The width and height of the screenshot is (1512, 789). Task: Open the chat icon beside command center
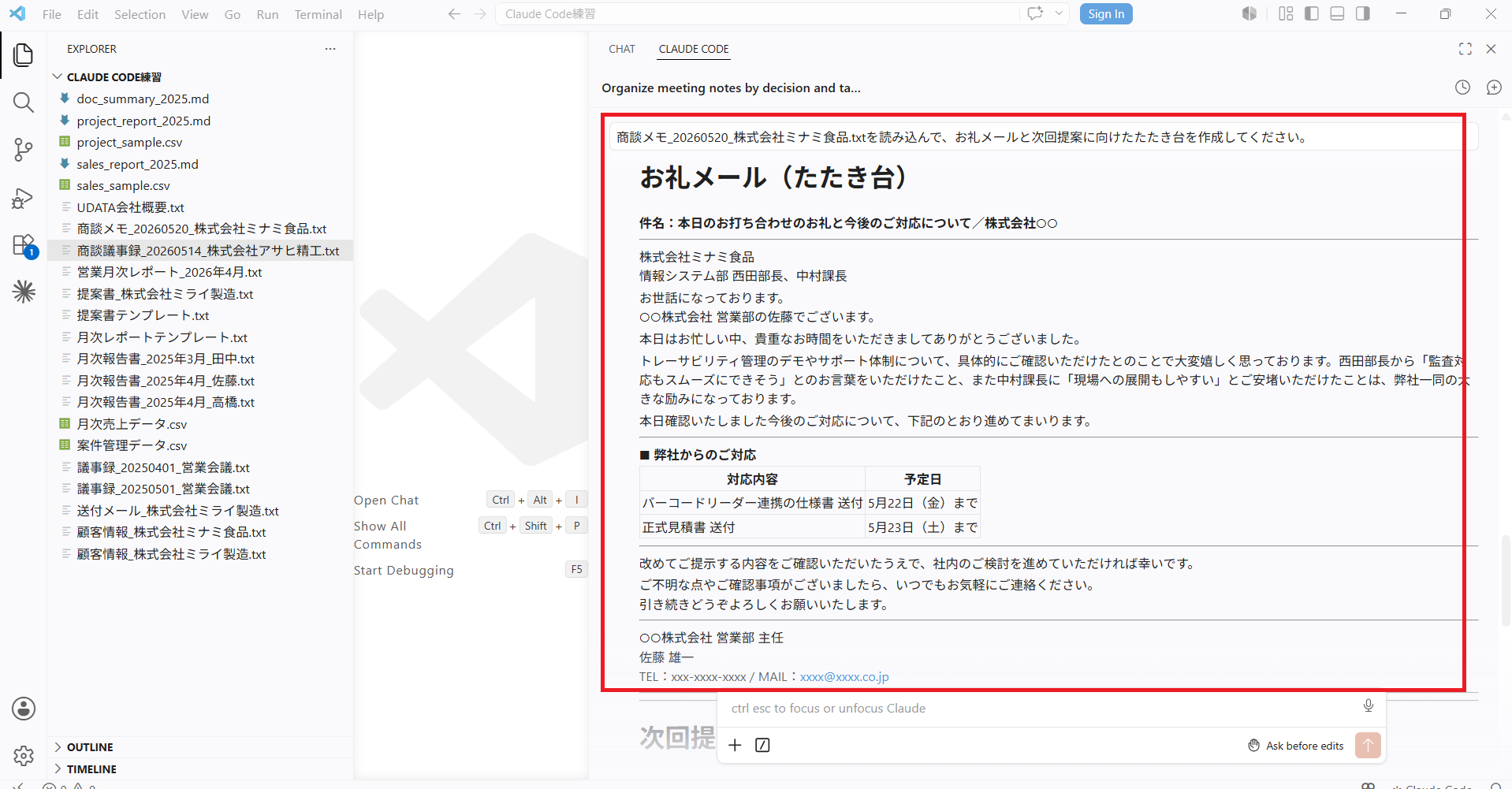click(x=1035, y=13)
